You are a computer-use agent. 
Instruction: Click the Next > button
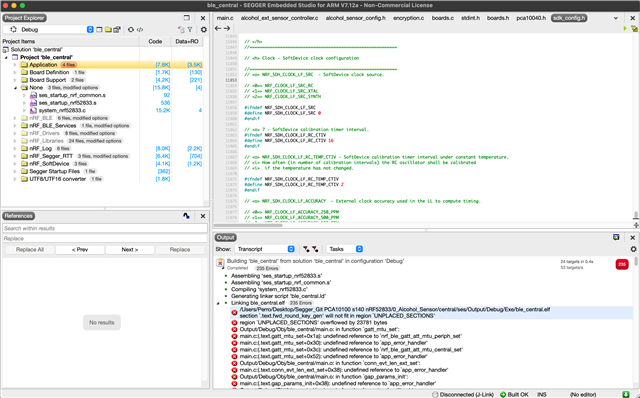[130, 249]
